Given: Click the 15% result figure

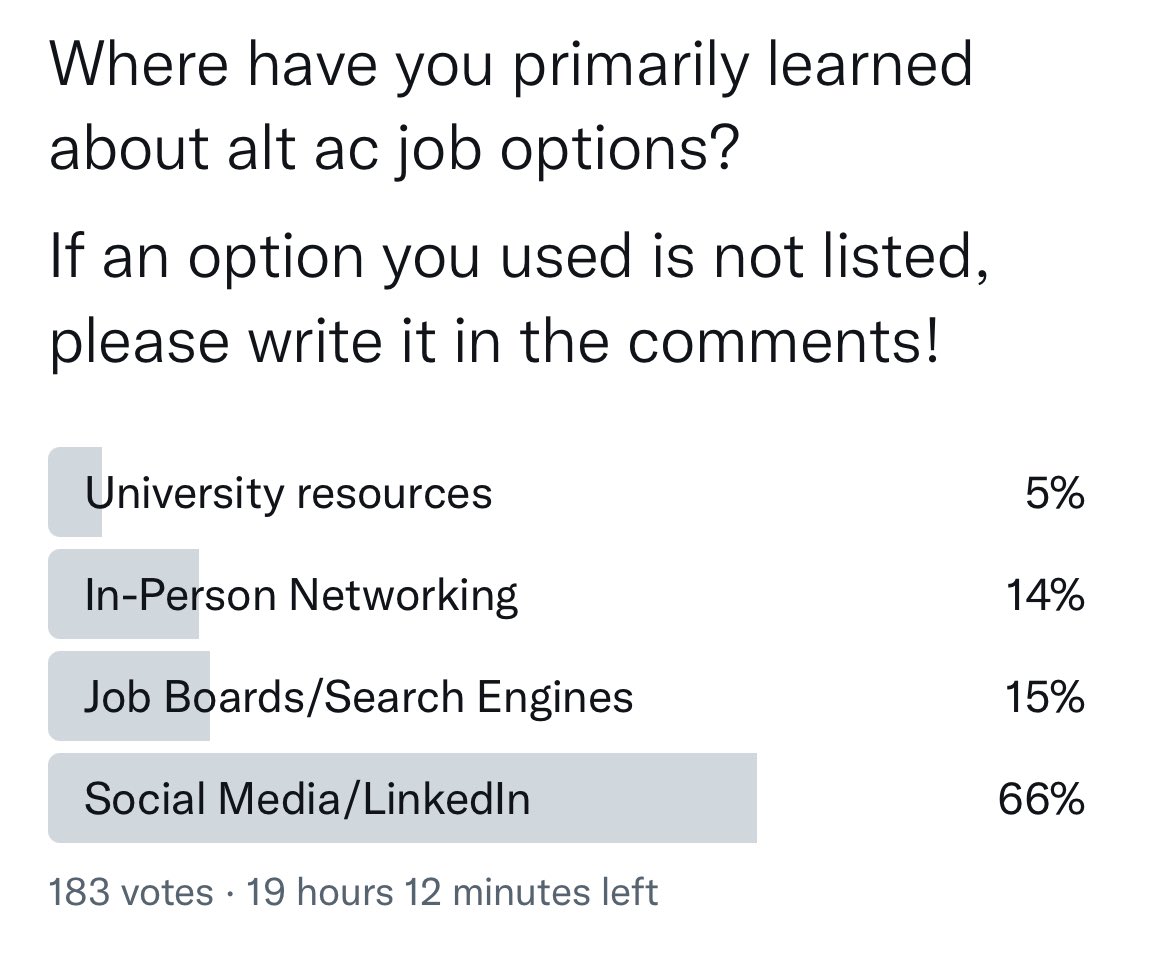Looking at the screenshot, I should point(1045,698).
